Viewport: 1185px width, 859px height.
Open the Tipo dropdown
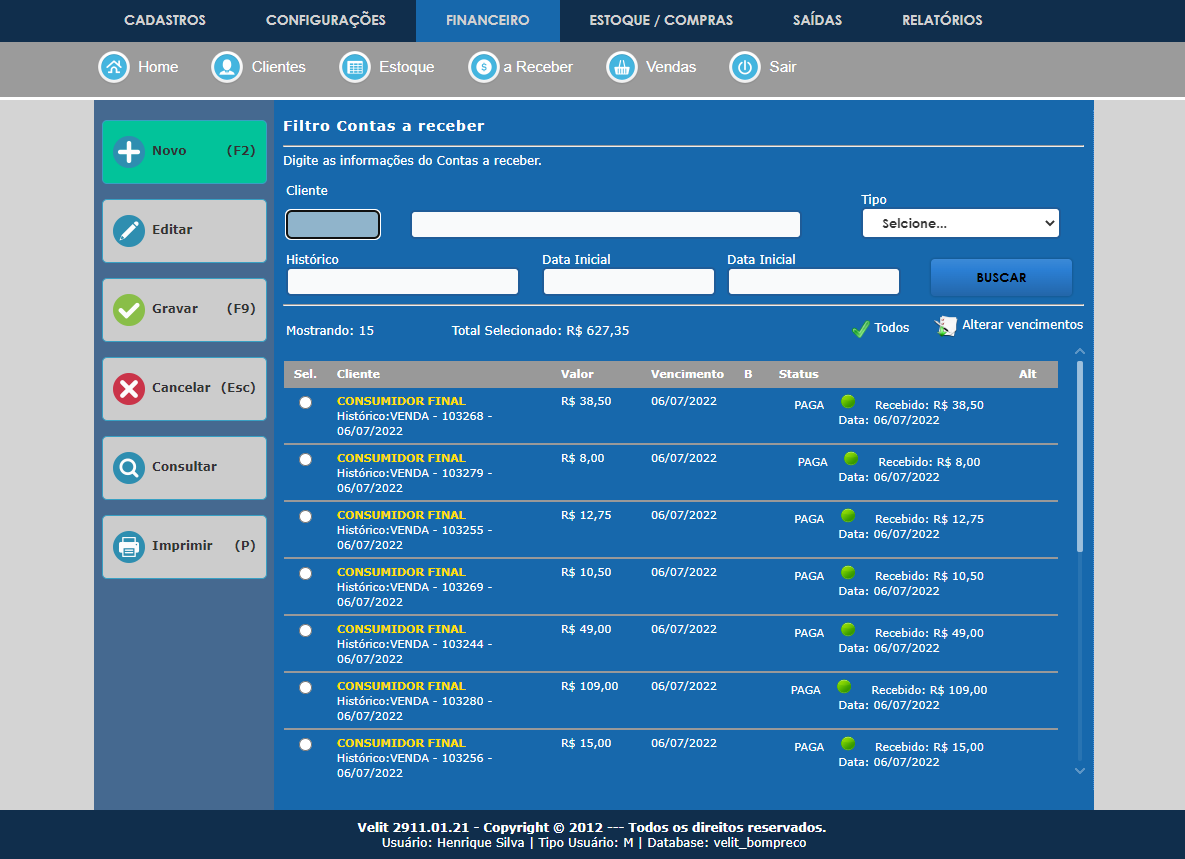(x=960, y=223)
